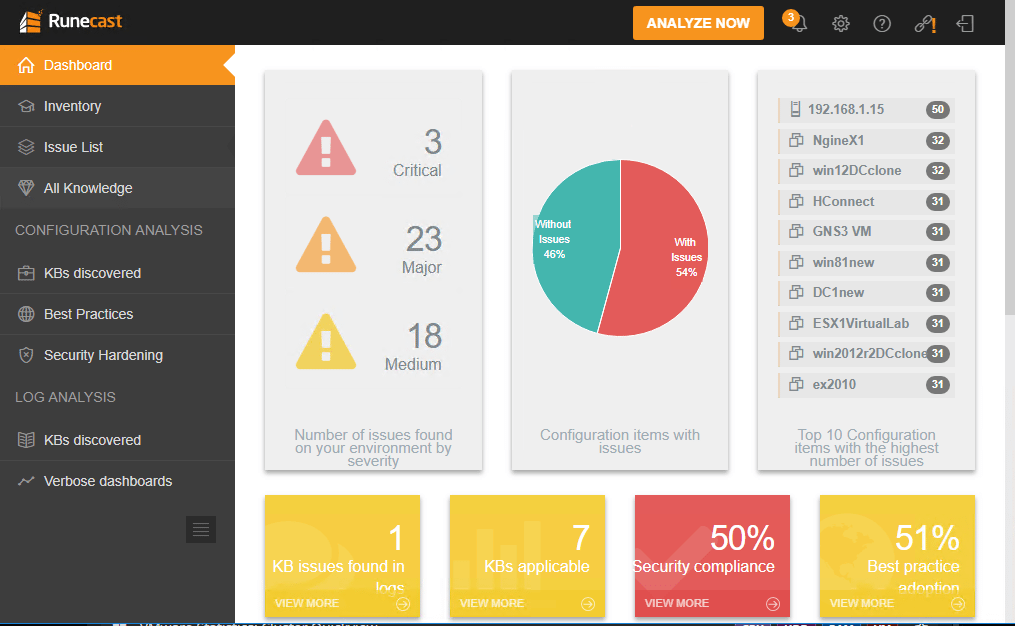Select win81new in top 10 list
The image size is (1015, 626).
click(x=866, y=262)
